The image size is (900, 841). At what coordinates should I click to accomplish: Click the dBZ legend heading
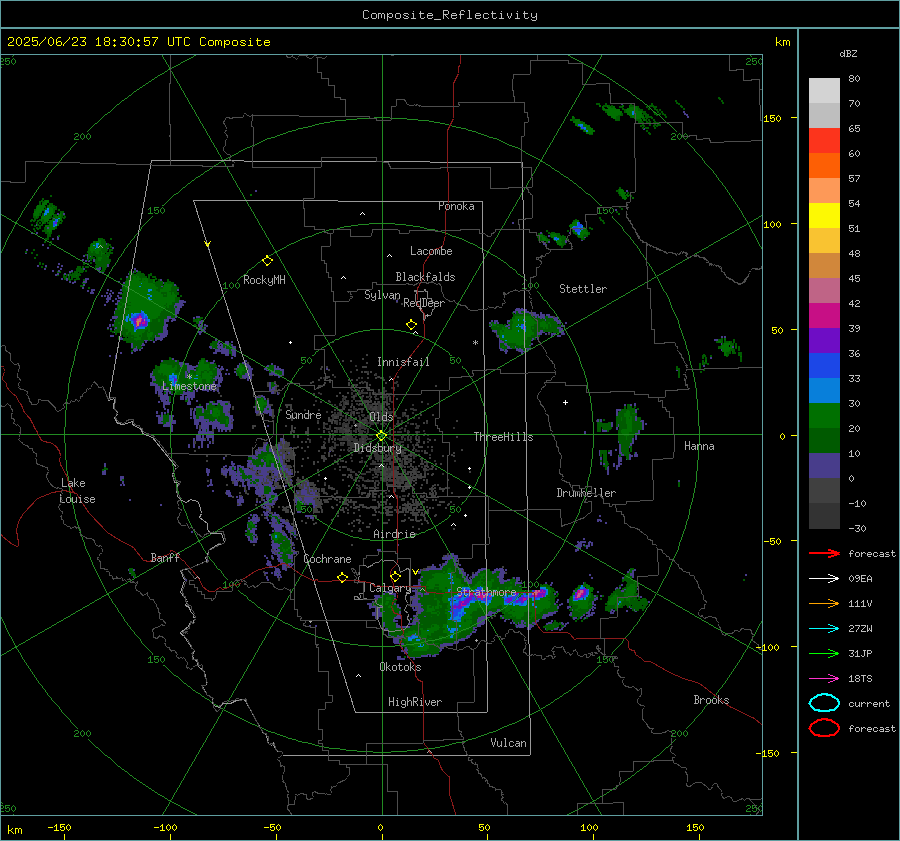(x=848, y=54)
